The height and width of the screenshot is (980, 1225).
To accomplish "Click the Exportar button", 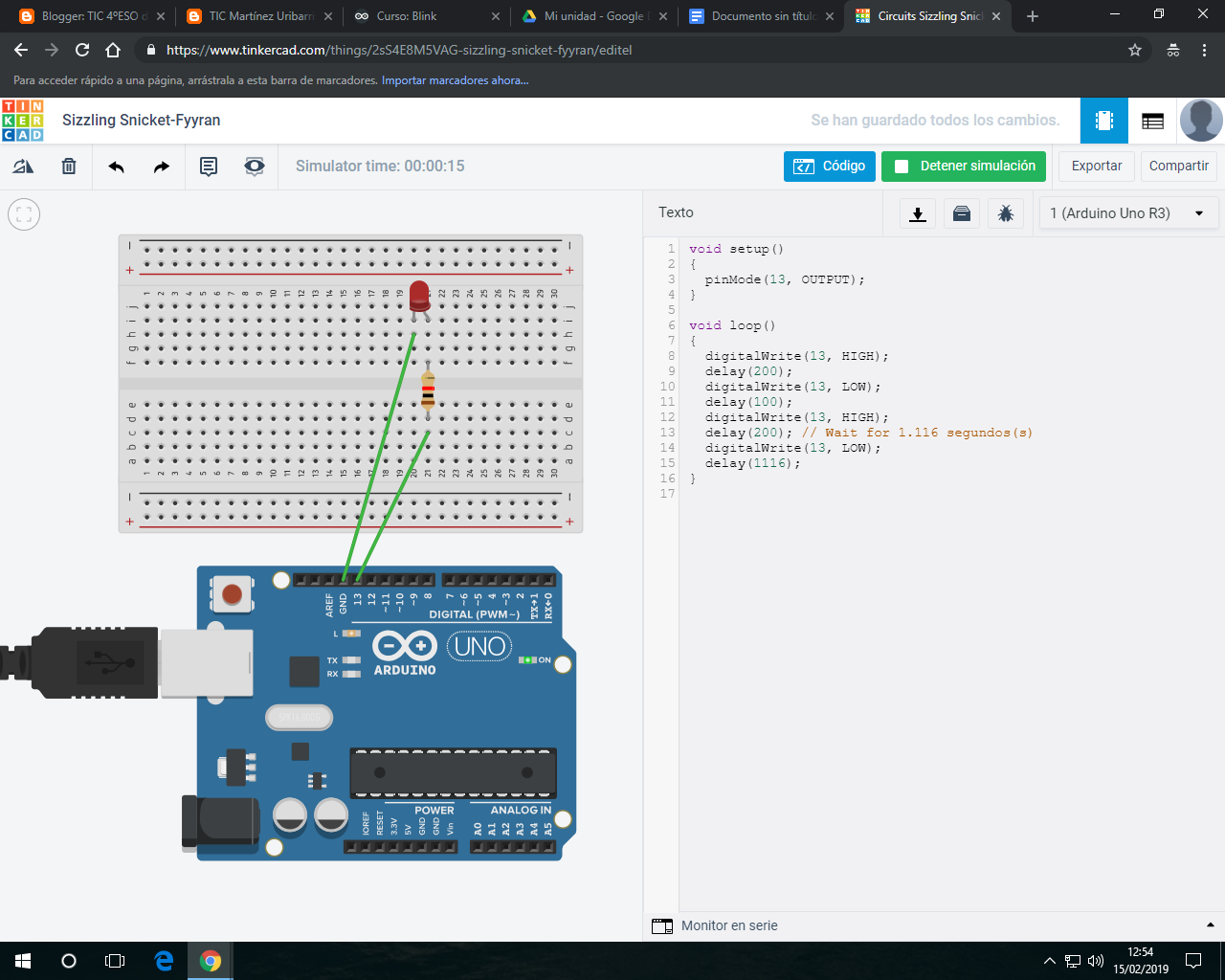I will click(1097, 167).
